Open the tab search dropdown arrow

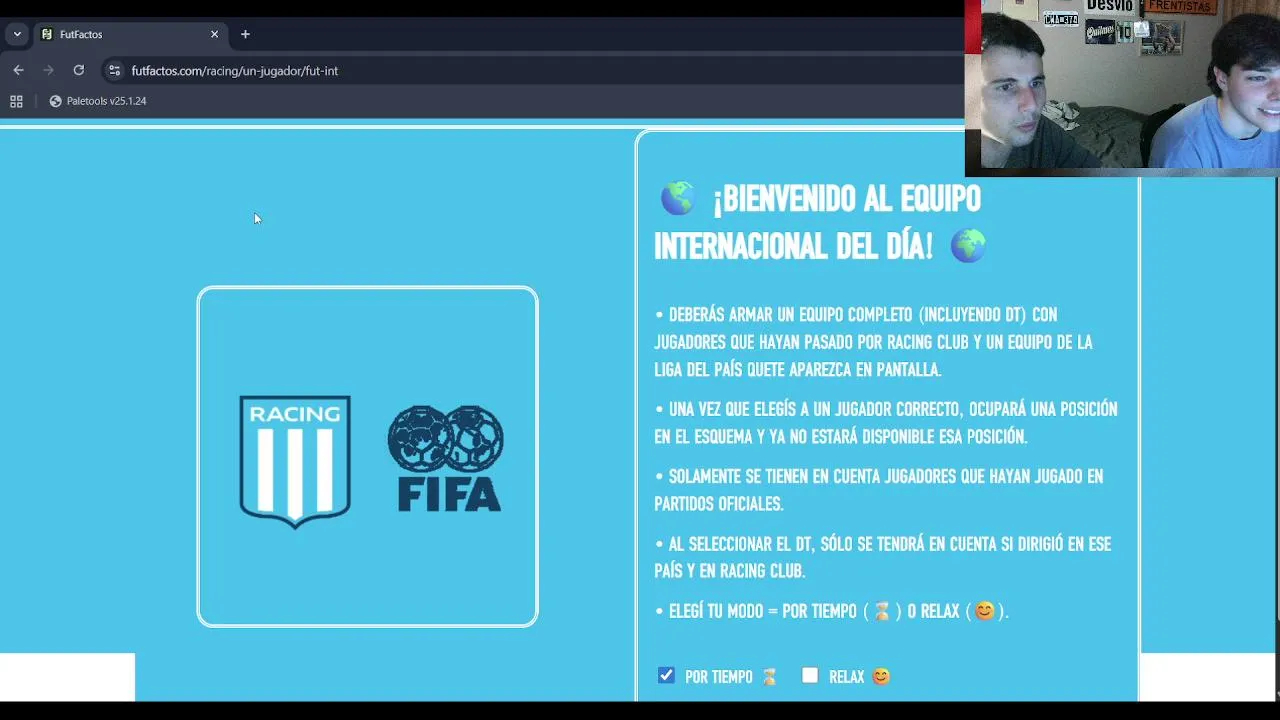click(17, 34)
